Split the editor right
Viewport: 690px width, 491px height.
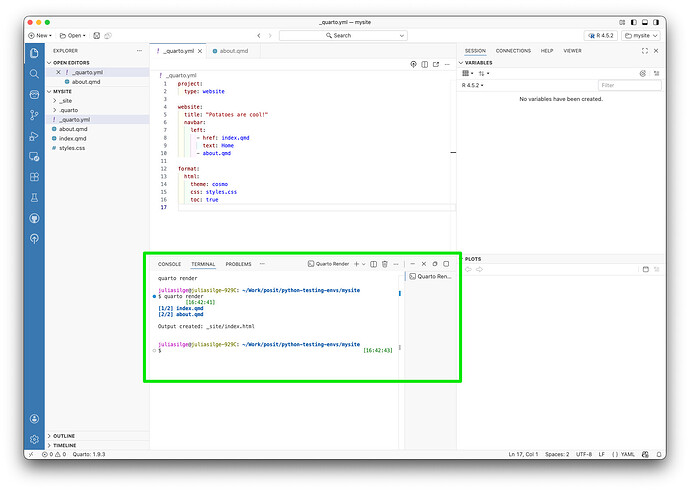[424, 64]
